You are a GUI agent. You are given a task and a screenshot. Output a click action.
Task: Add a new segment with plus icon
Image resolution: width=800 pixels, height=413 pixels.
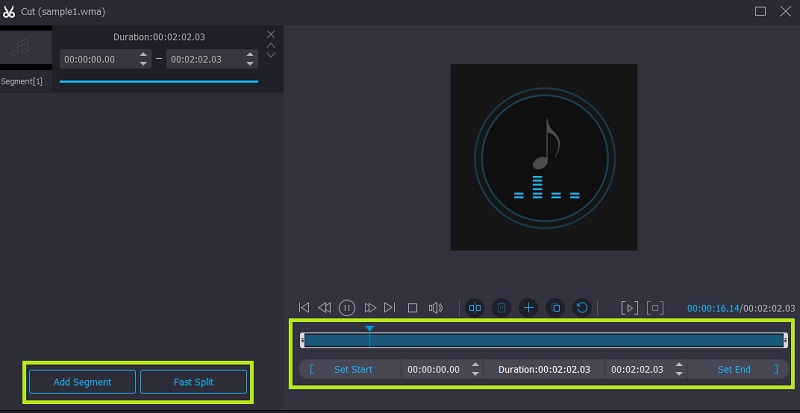click(x=528, y=308)
